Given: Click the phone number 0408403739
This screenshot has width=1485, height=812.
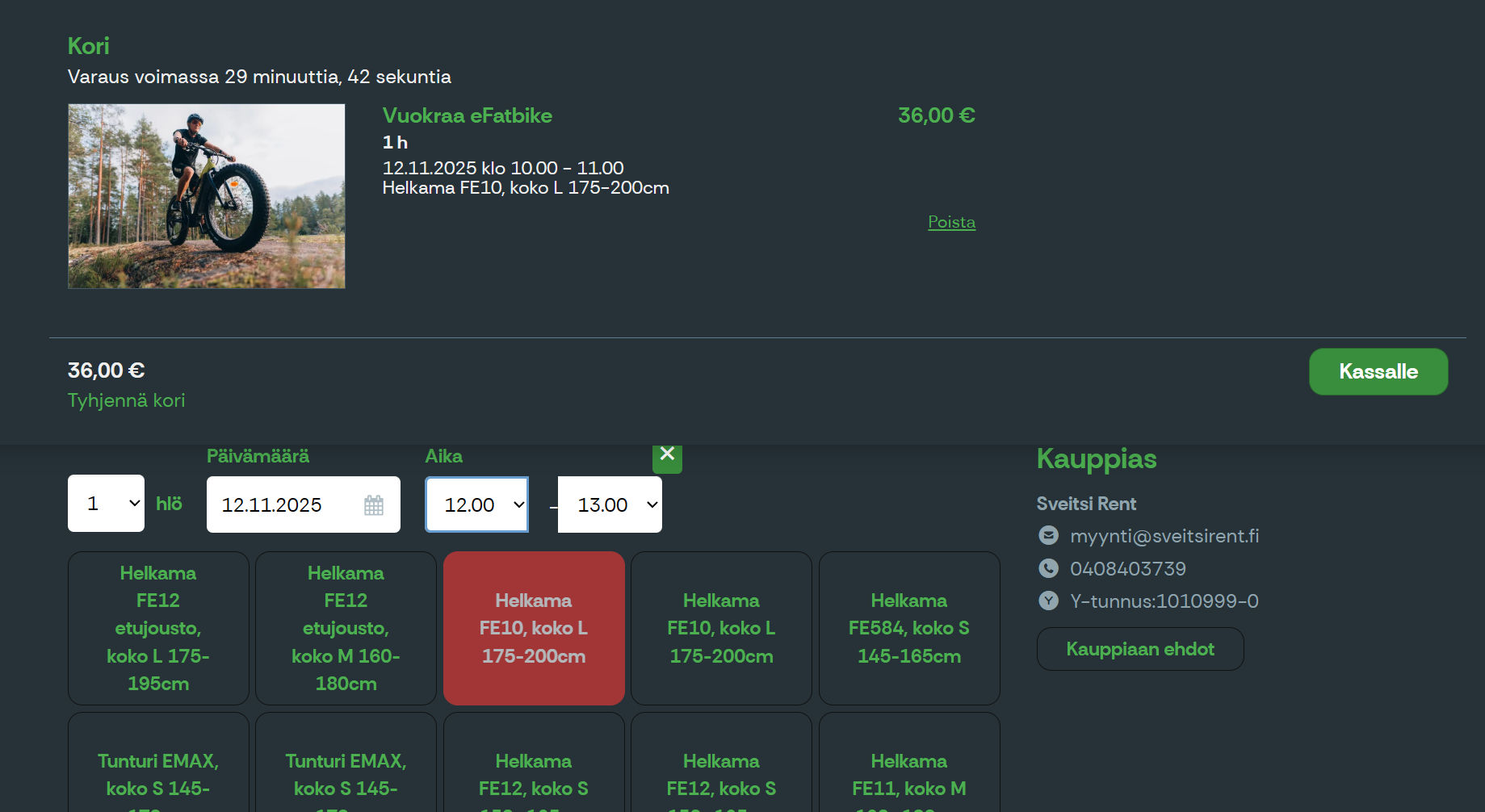Looking at the screenshot, I should [1128, 569].
